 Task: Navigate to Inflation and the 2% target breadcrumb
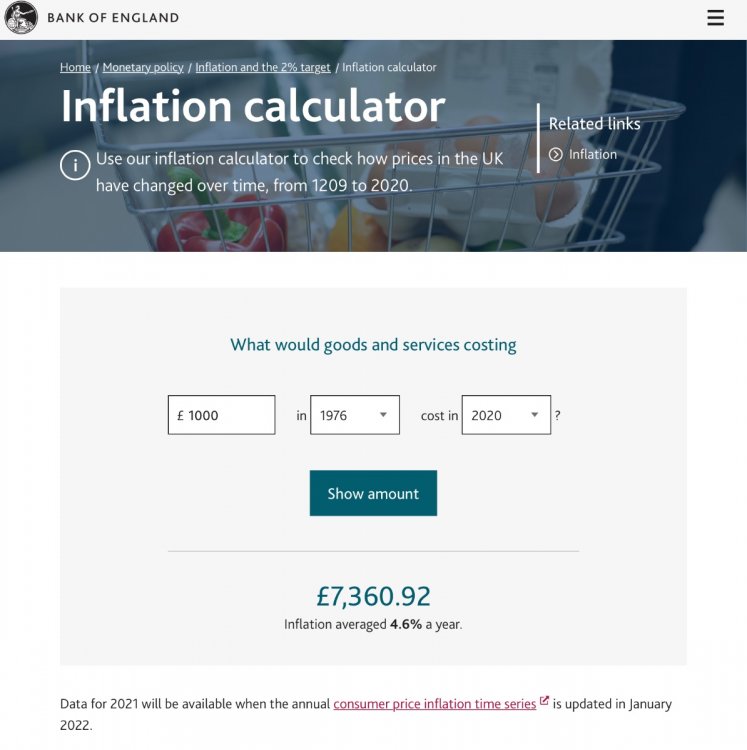pyautogui.click(x=262, y=68)
